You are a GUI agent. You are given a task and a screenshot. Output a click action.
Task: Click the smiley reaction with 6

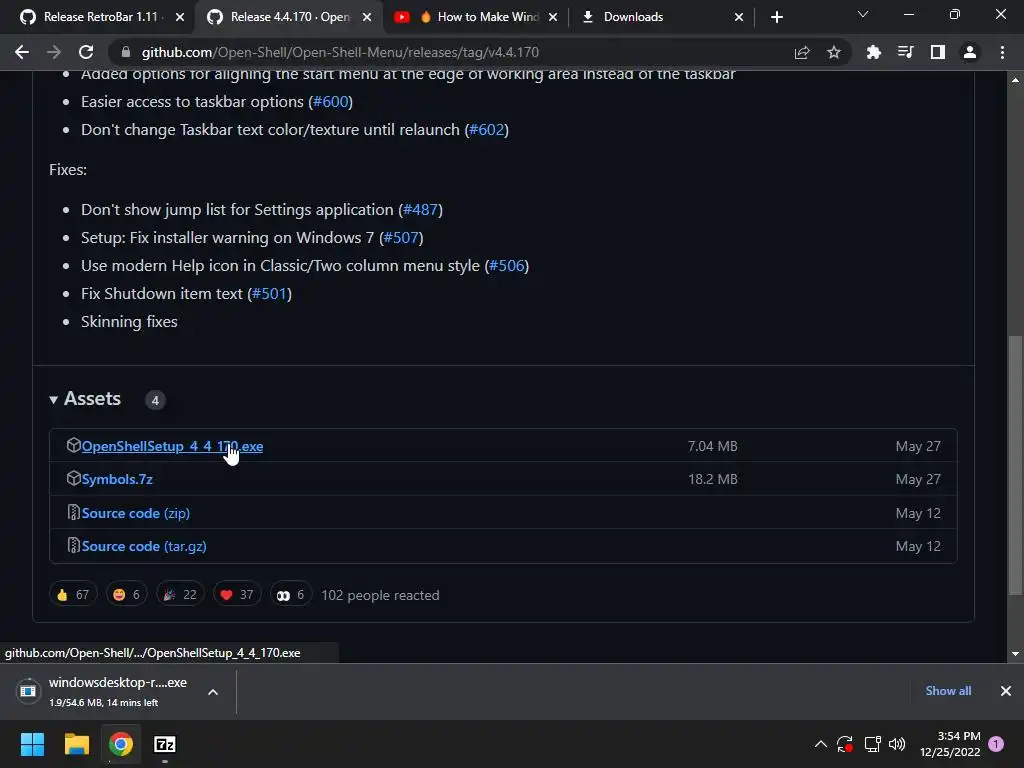point(127,594)
